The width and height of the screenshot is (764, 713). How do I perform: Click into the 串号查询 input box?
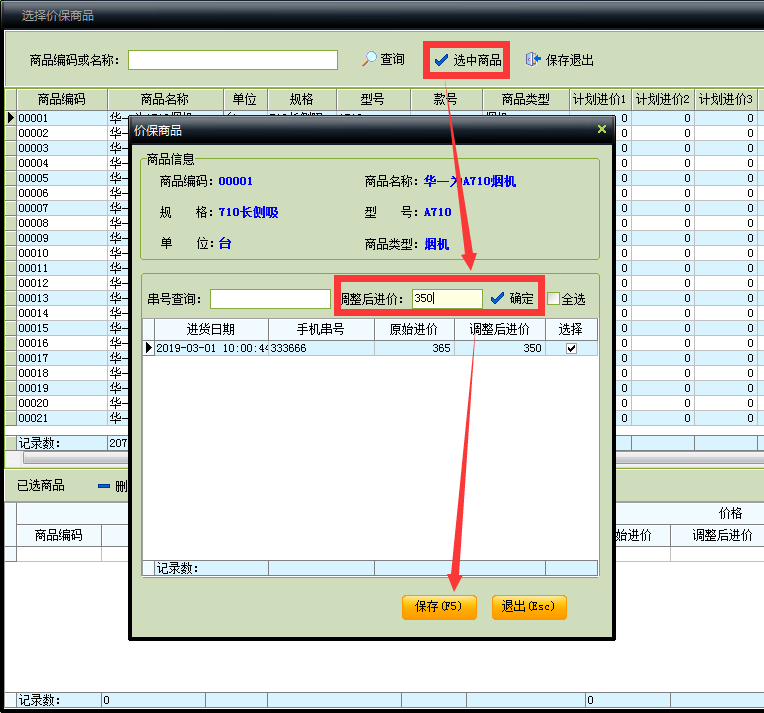tap(270, 299)
